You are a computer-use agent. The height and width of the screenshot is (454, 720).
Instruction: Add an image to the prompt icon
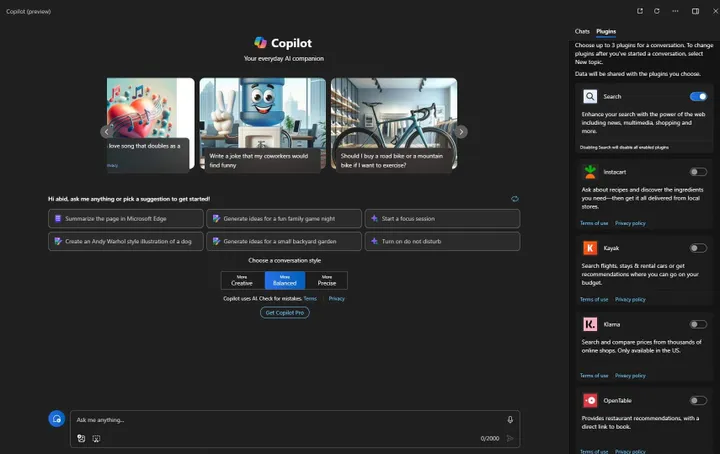[81, 438]
